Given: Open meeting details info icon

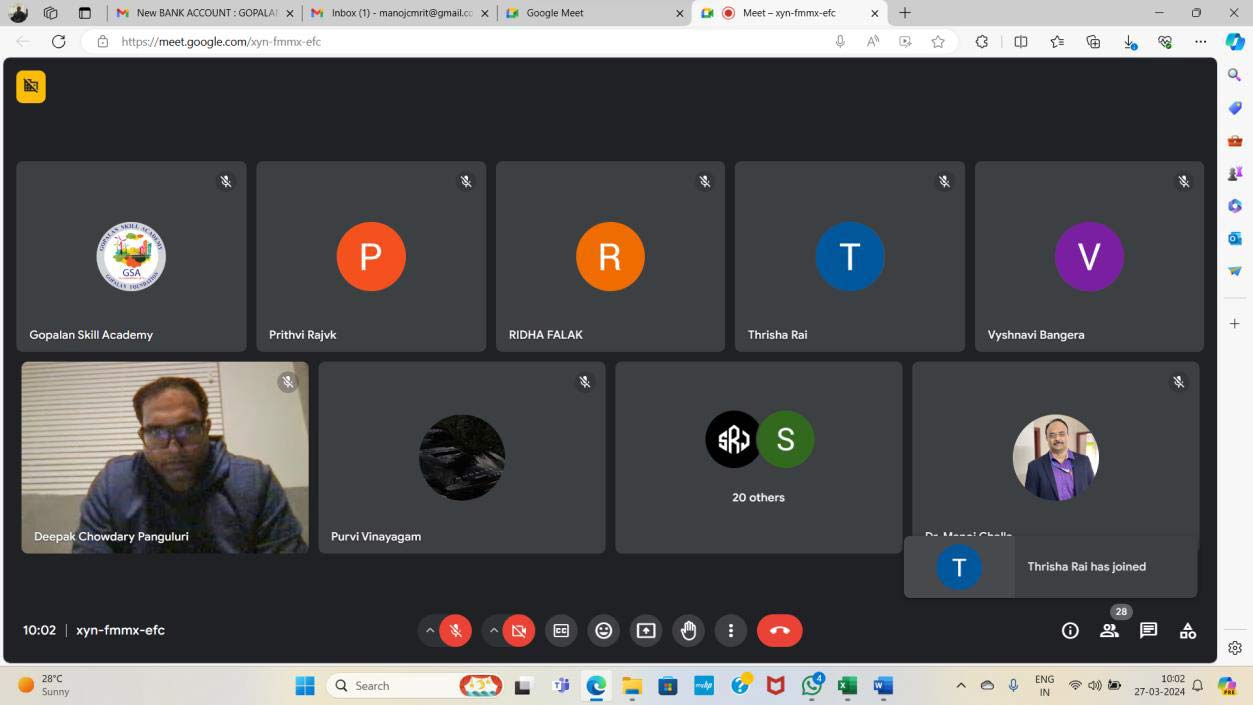Looking at the screenshot, I should [1070, 630].
